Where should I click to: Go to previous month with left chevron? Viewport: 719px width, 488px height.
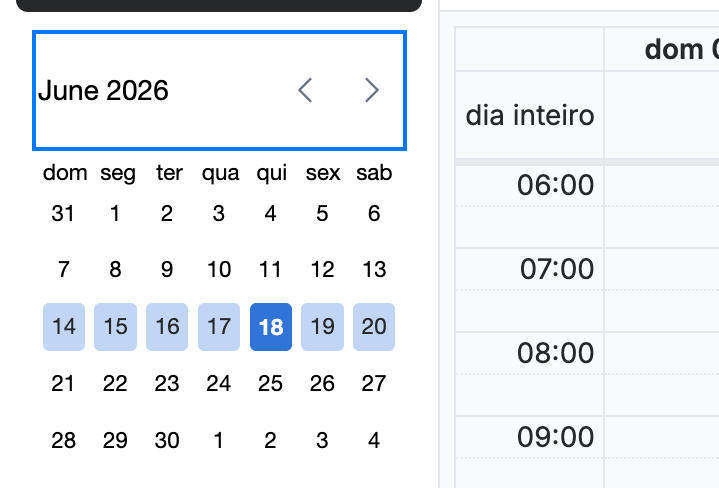305,90
